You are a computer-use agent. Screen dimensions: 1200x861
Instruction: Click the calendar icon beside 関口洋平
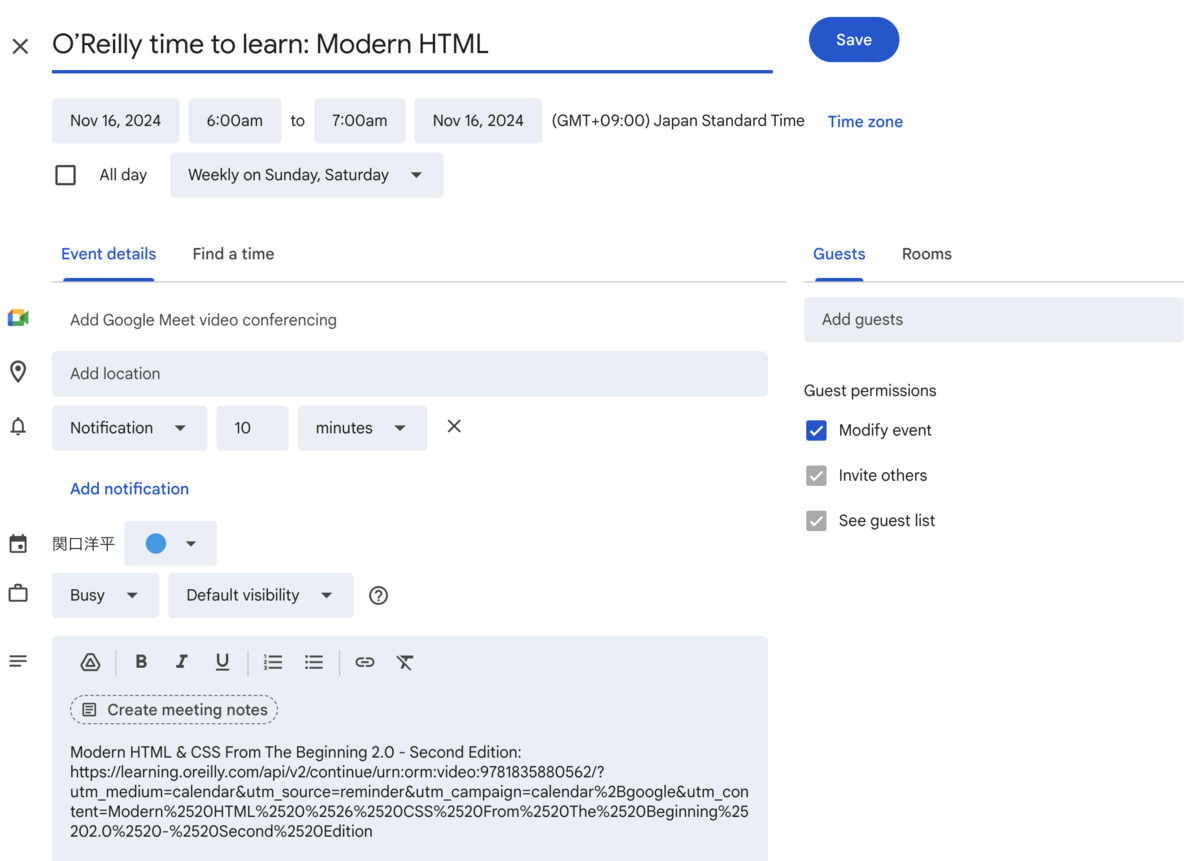18,544
